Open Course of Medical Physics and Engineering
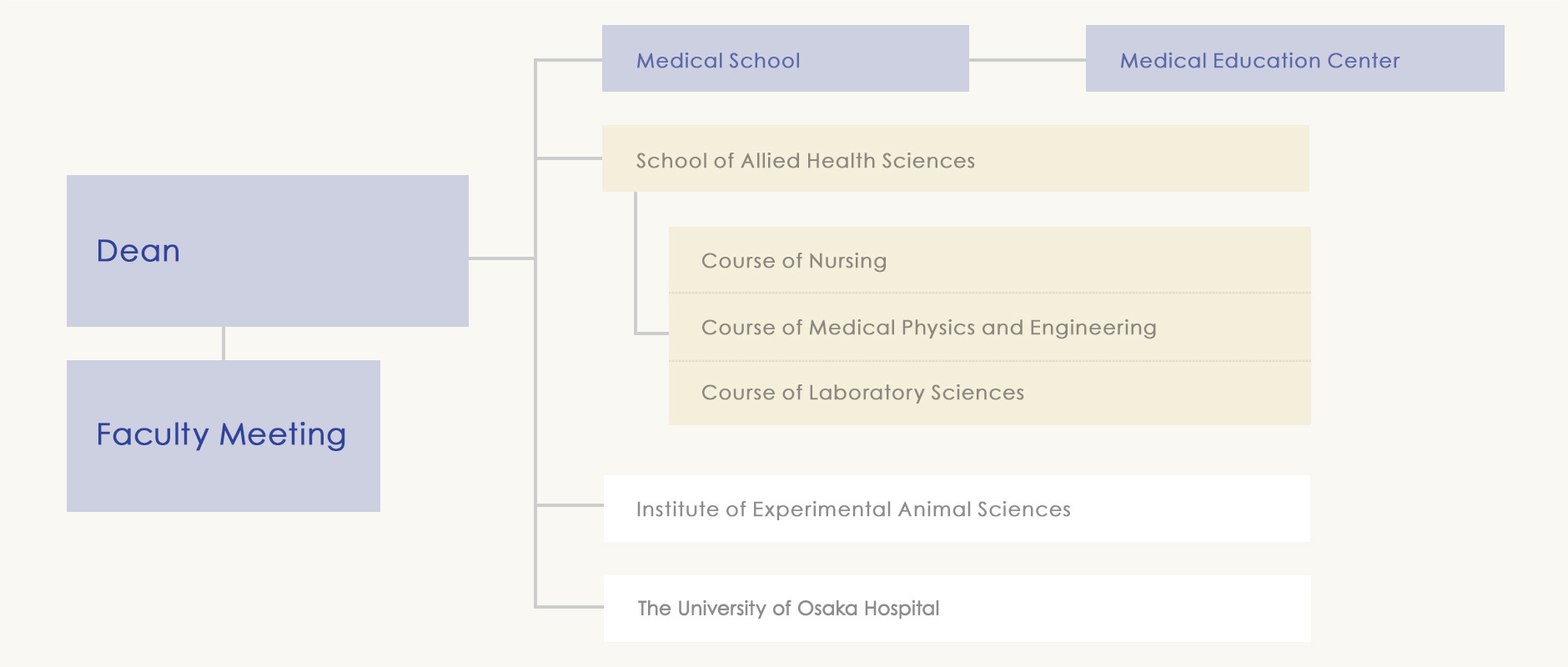1568x667 pixels. (989, 327)
